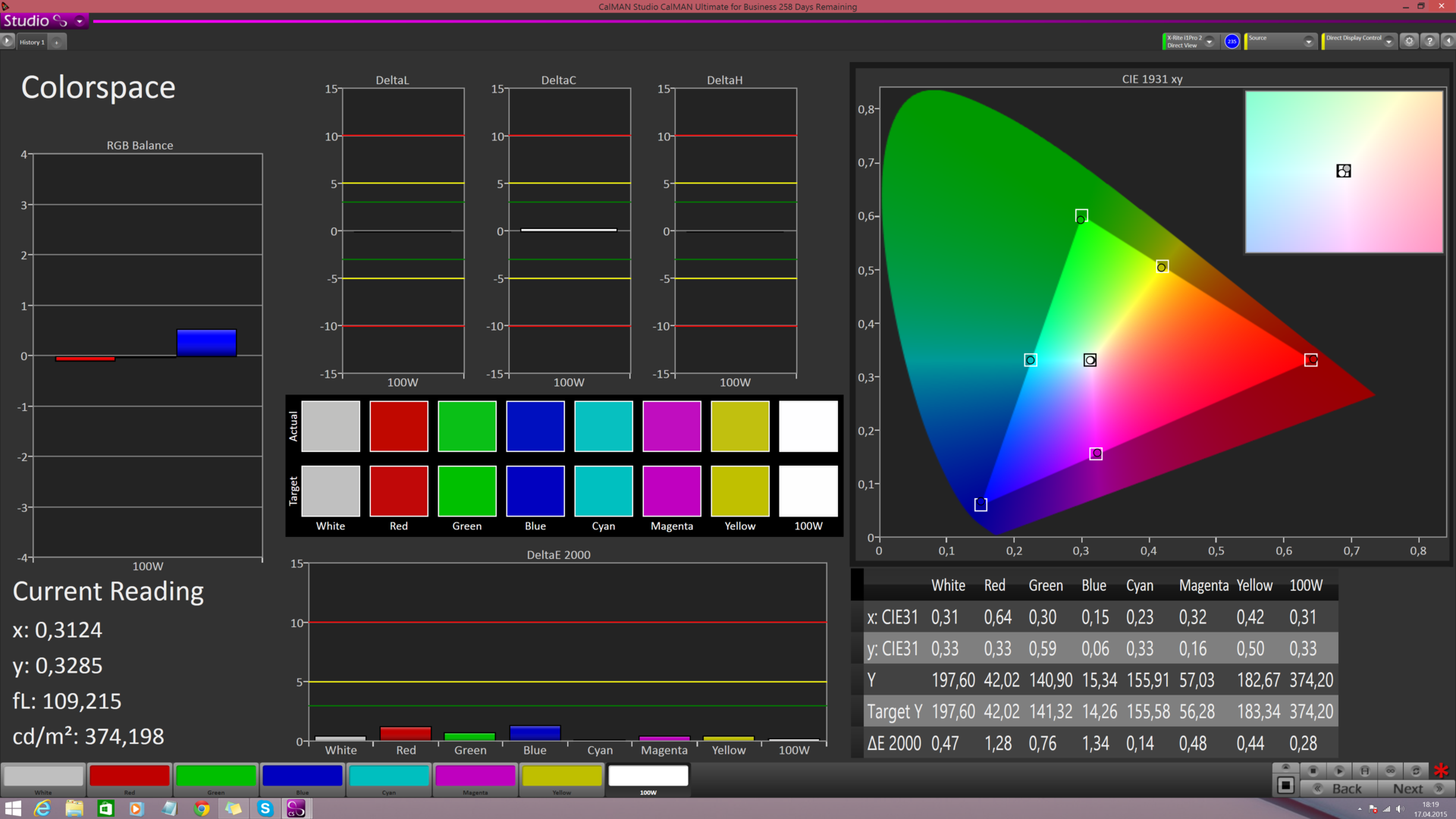Open settings gear icon
This screenshot has height=819, width=1456.
pos(1409,42)
